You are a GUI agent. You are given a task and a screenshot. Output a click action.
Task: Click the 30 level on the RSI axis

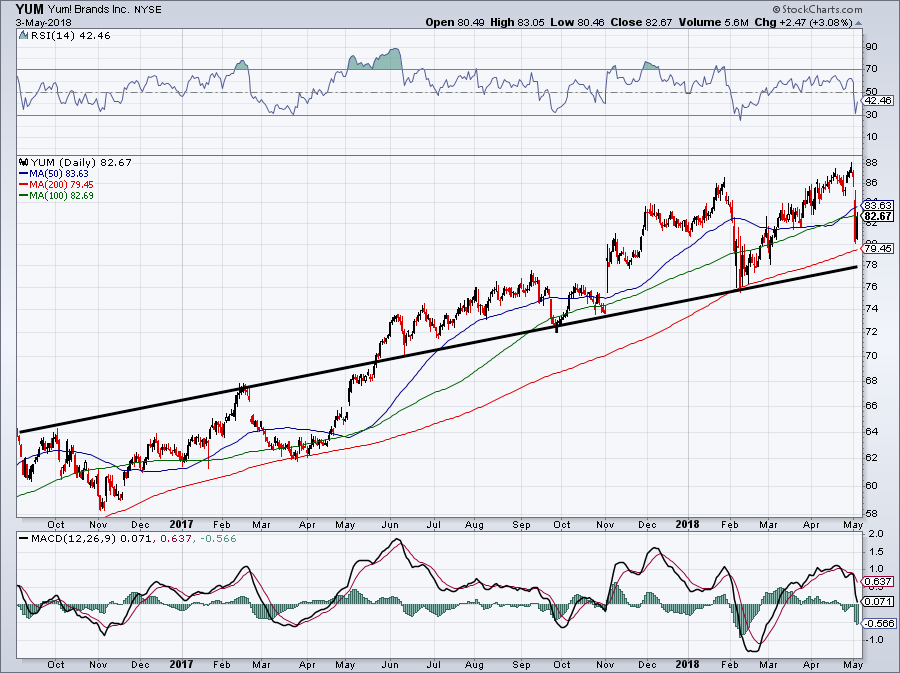(871, 114)
